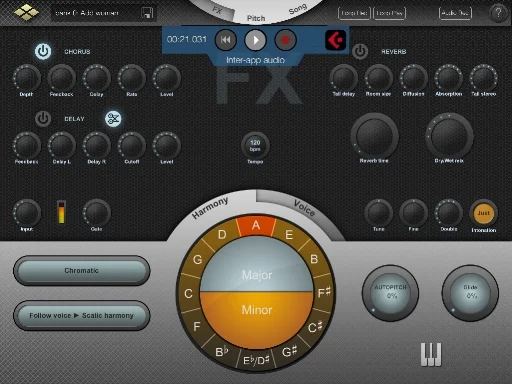Click the Dry/Wet mix knob

449,136
